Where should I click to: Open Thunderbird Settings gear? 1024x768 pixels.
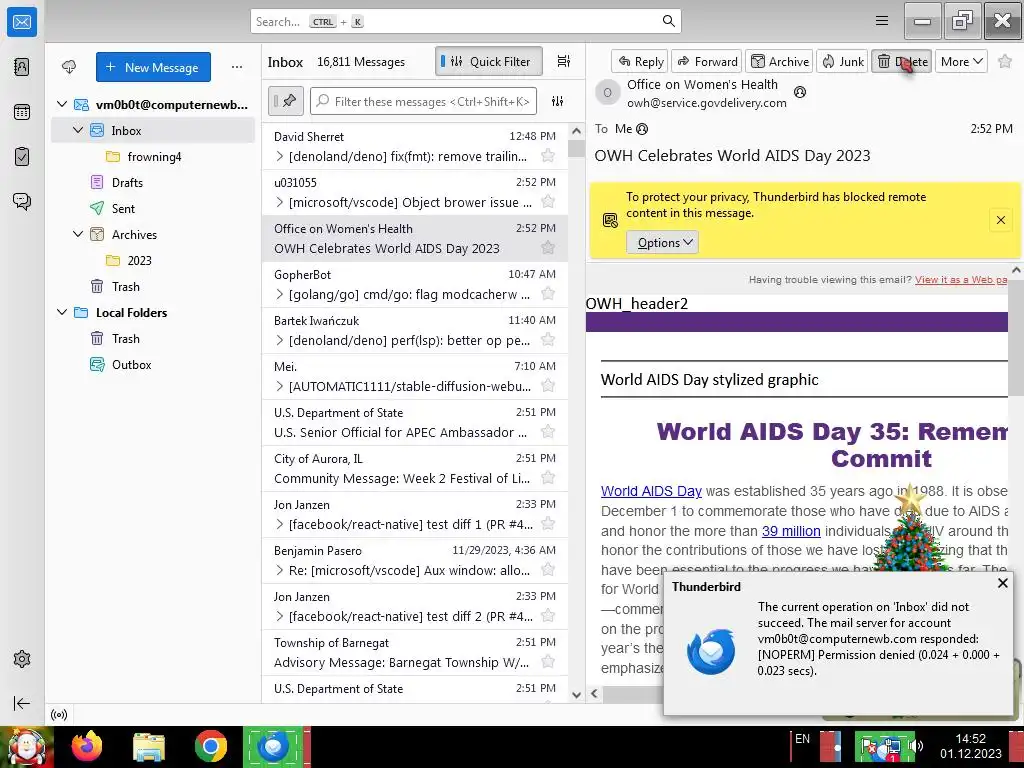coord(22,659)
